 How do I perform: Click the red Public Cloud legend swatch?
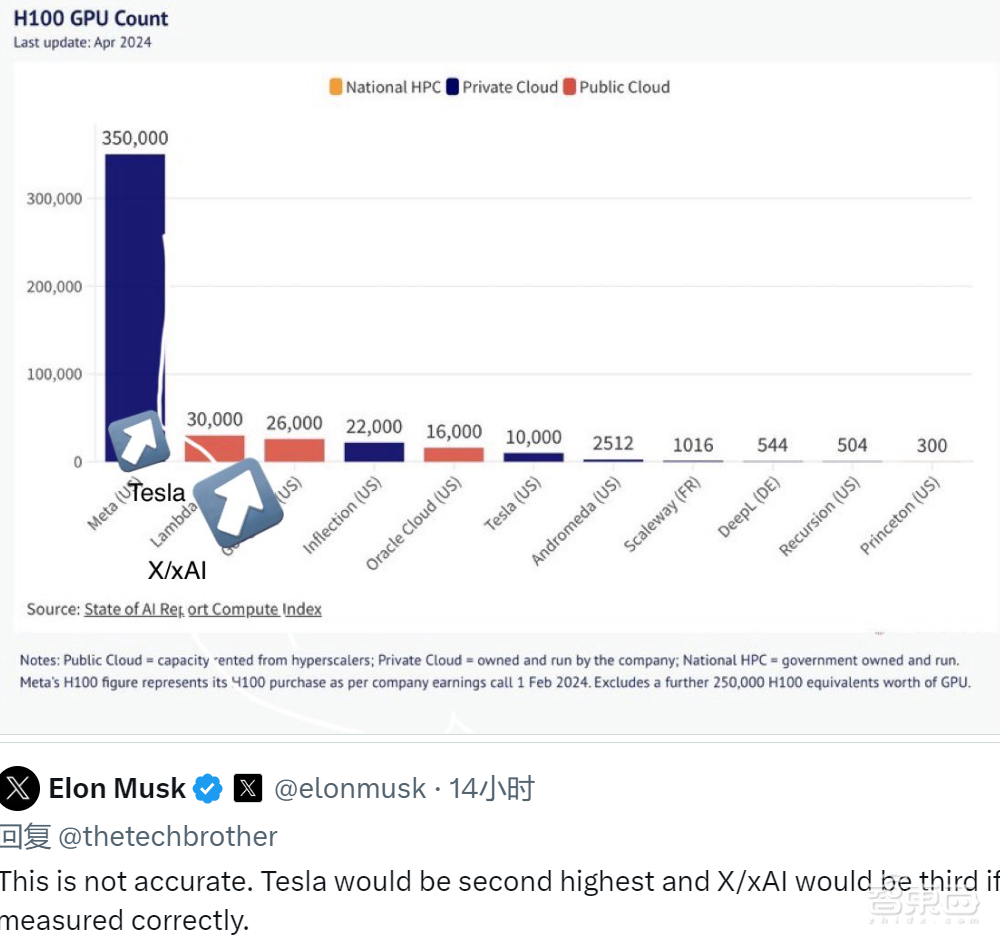(x=569, y=87)
